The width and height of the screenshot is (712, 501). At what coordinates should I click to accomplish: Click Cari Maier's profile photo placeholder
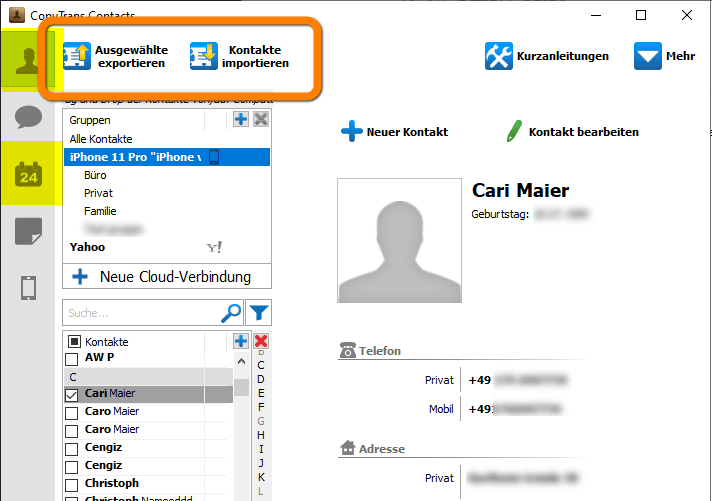pyautogui.click(x=399, y=240)
